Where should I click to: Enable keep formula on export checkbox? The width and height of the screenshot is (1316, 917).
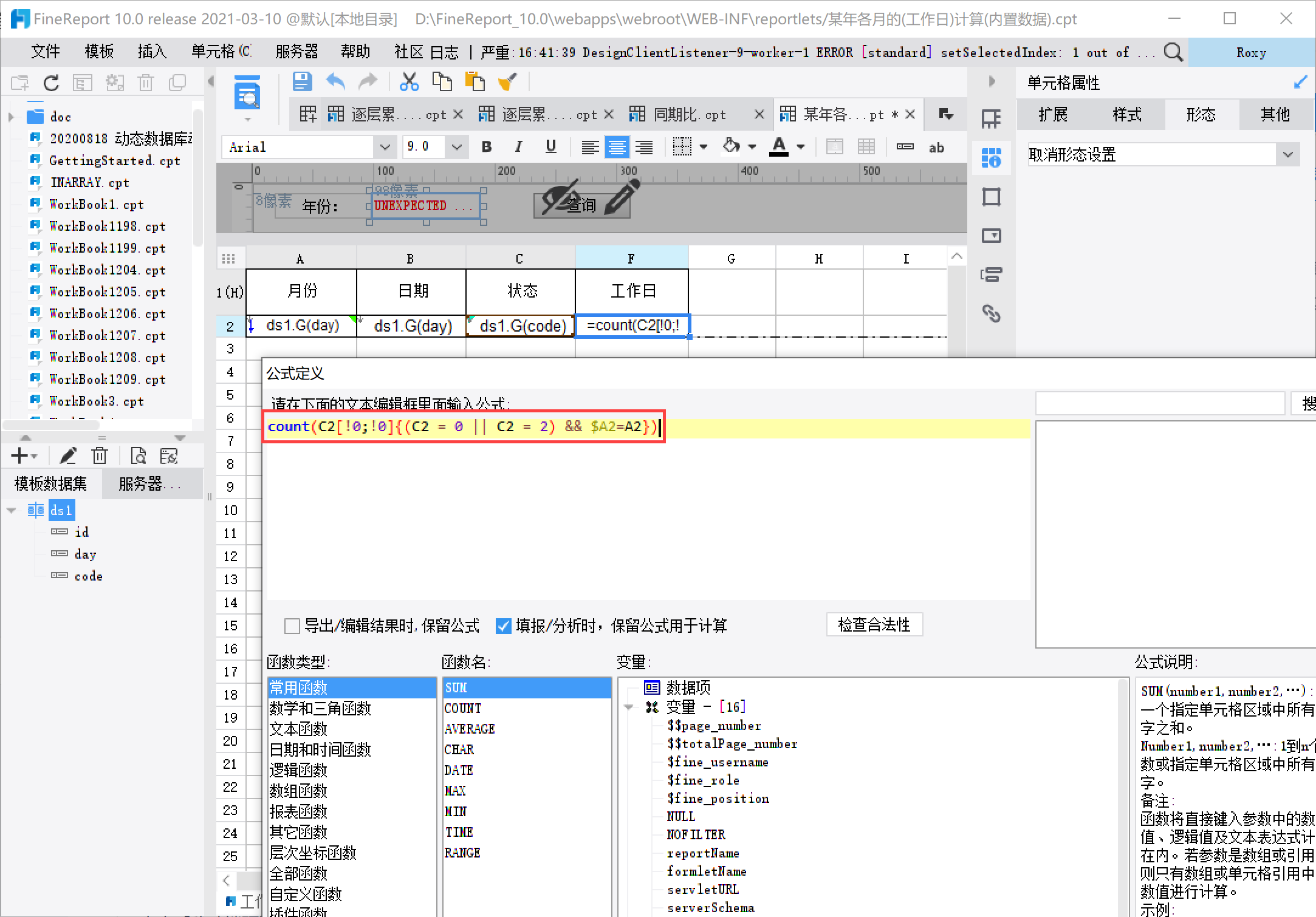(x=292, y=626)
